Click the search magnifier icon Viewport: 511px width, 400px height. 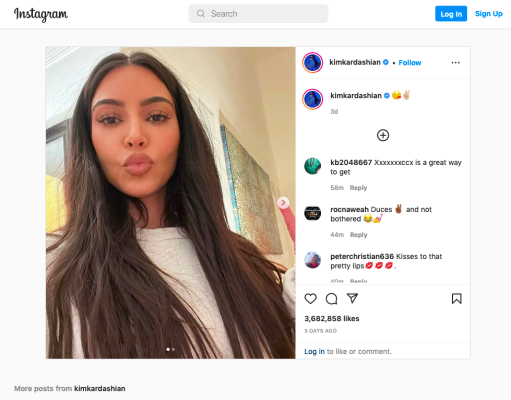(201, 14)
